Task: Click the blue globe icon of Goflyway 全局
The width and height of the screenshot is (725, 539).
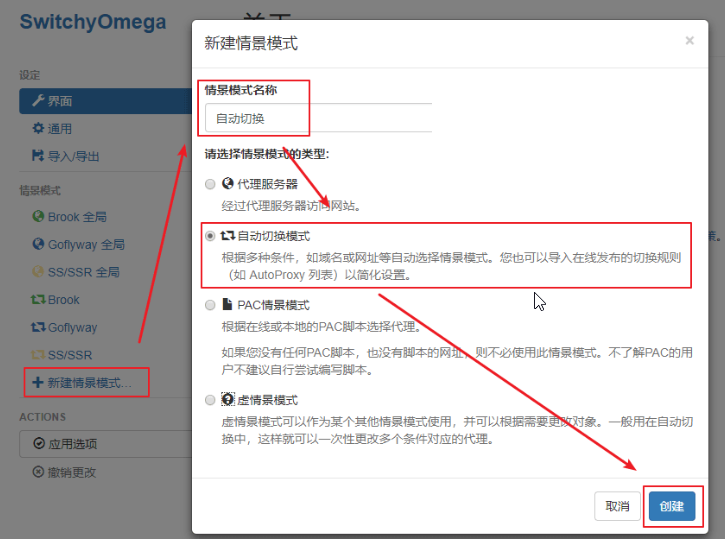Action: pos(38,244)
